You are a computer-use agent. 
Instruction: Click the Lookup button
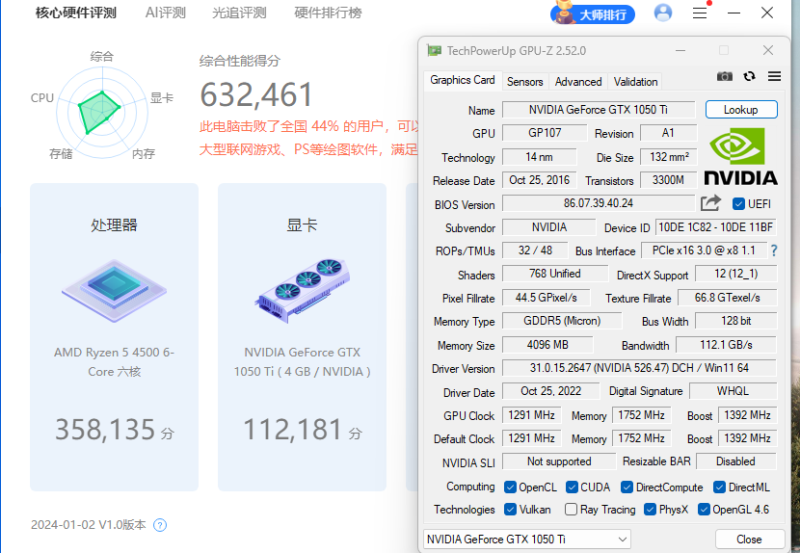tap(741, 110)
